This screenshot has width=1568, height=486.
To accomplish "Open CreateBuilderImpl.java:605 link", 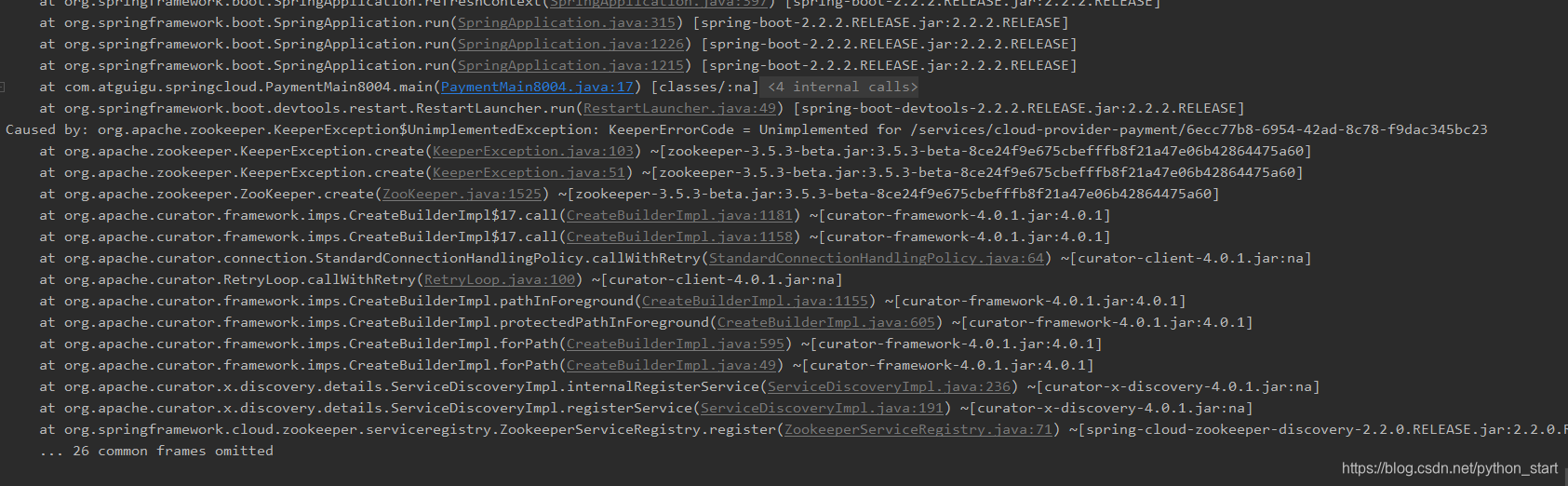I will click(826, 322).
